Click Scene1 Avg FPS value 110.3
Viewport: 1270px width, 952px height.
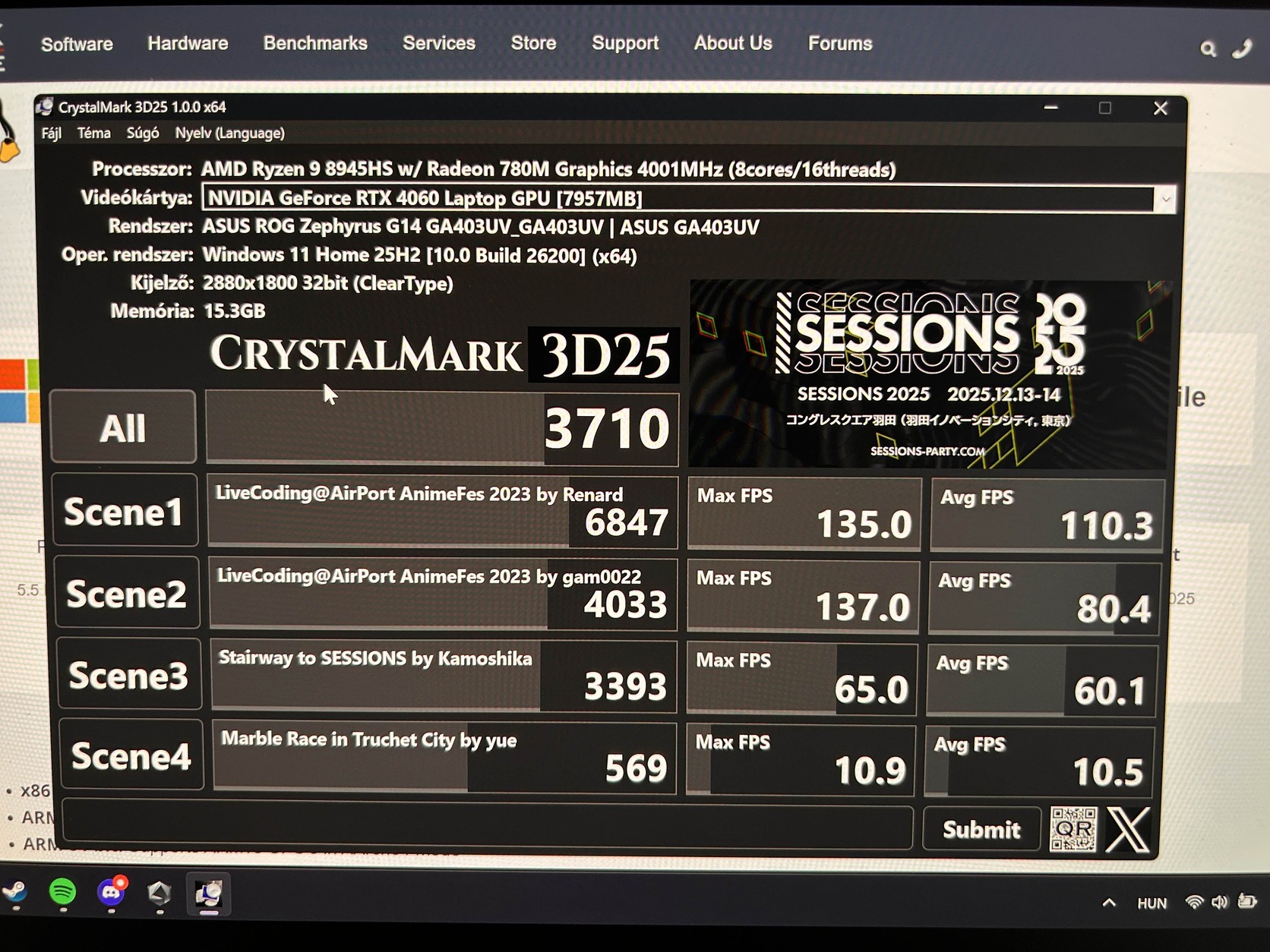pos(1106,525)
